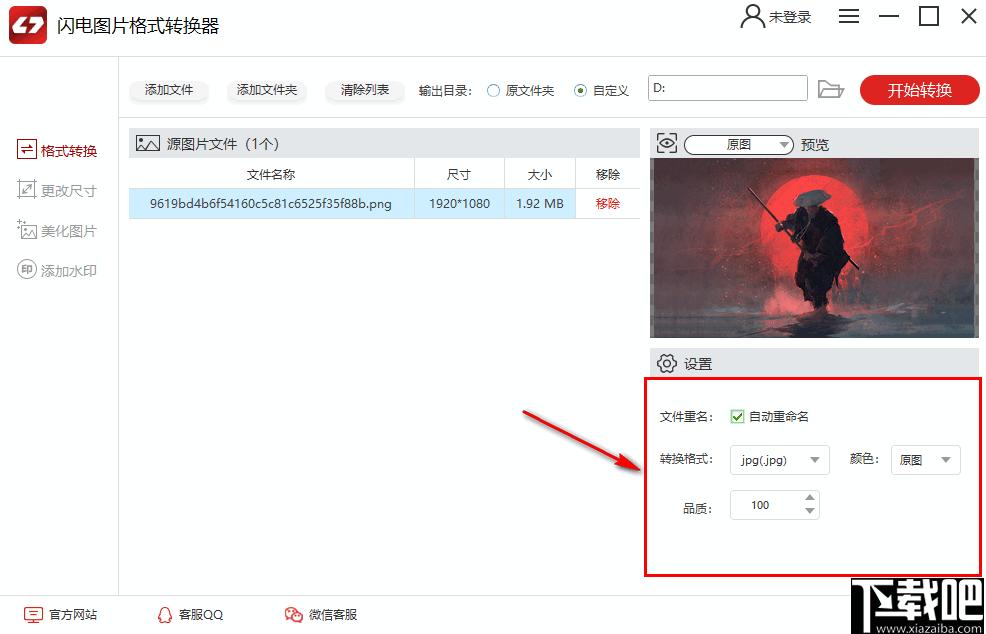
Task: Click the user account avatar icon
Action: click(752, 17)
